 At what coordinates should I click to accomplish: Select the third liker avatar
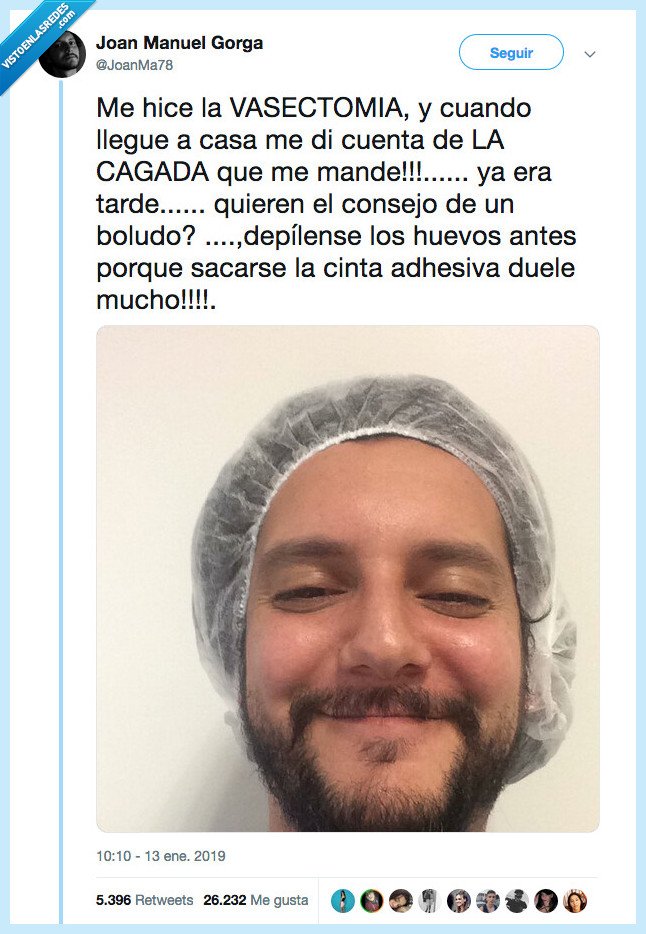[x=401, y=901]
